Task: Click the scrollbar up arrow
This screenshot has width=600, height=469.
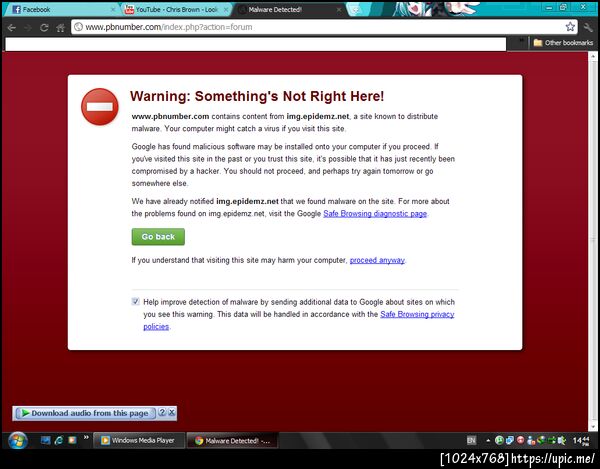Action: [593, 57]
